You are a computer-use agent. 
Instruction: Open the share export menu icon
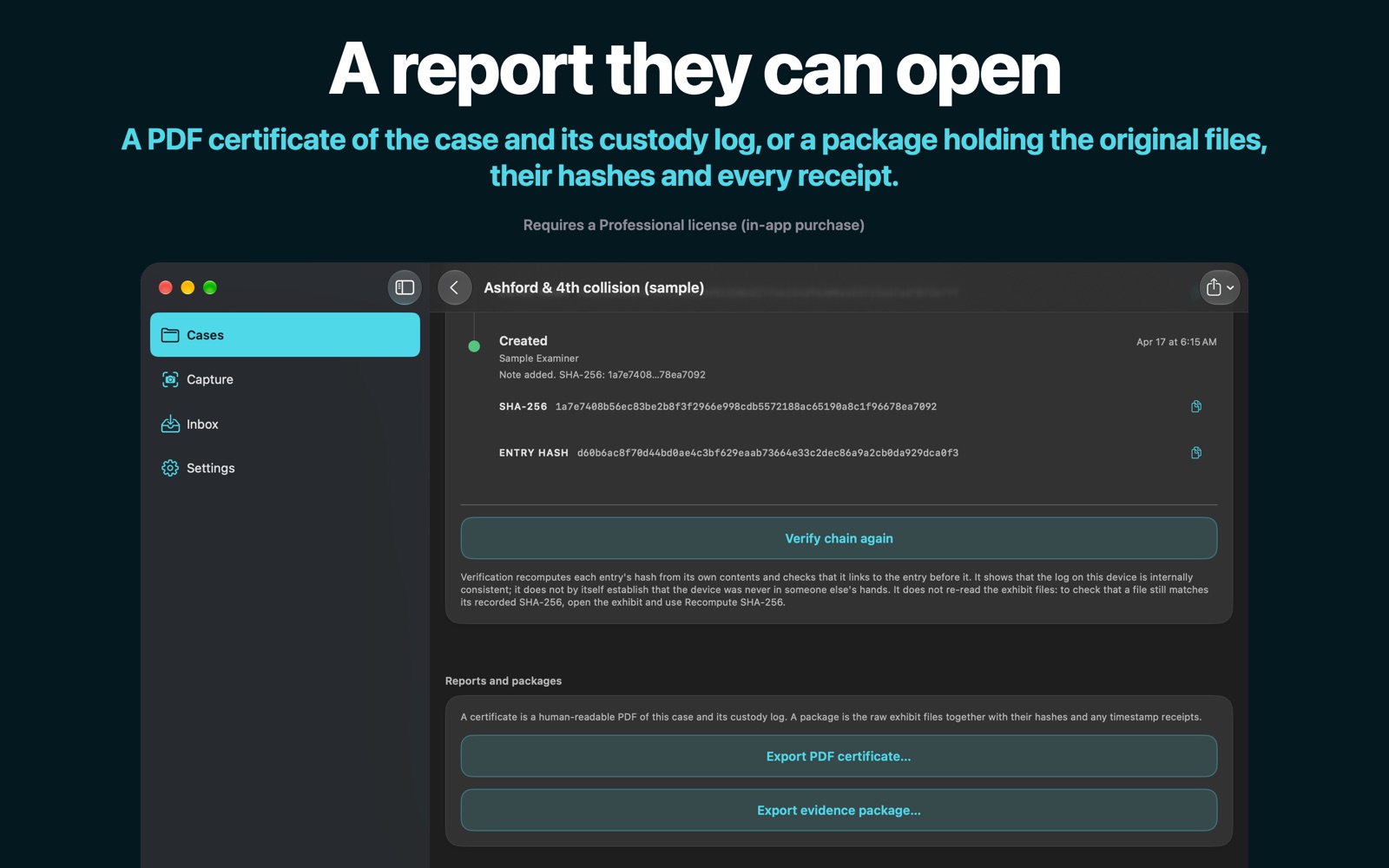point(1220,287)
